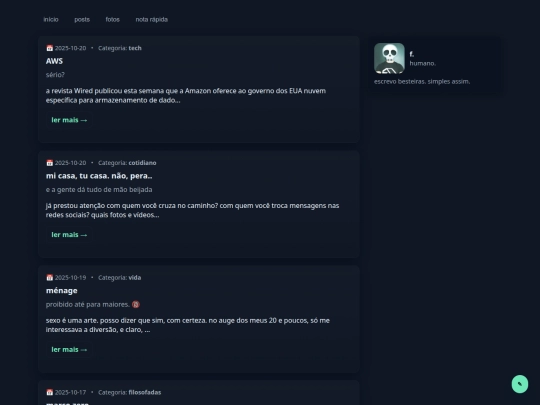This screenshot has width=540, height=405.
Task: Click 'ler mais' under mi casa, tu casa post
Action: coord(69,235)
